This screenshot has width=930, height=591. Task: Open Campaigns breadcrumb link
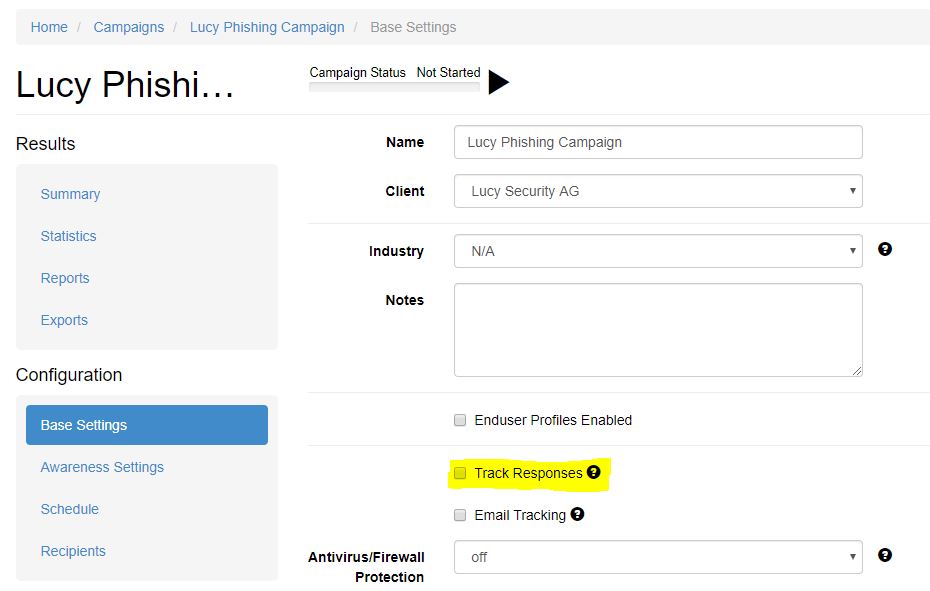pos(129,27)
